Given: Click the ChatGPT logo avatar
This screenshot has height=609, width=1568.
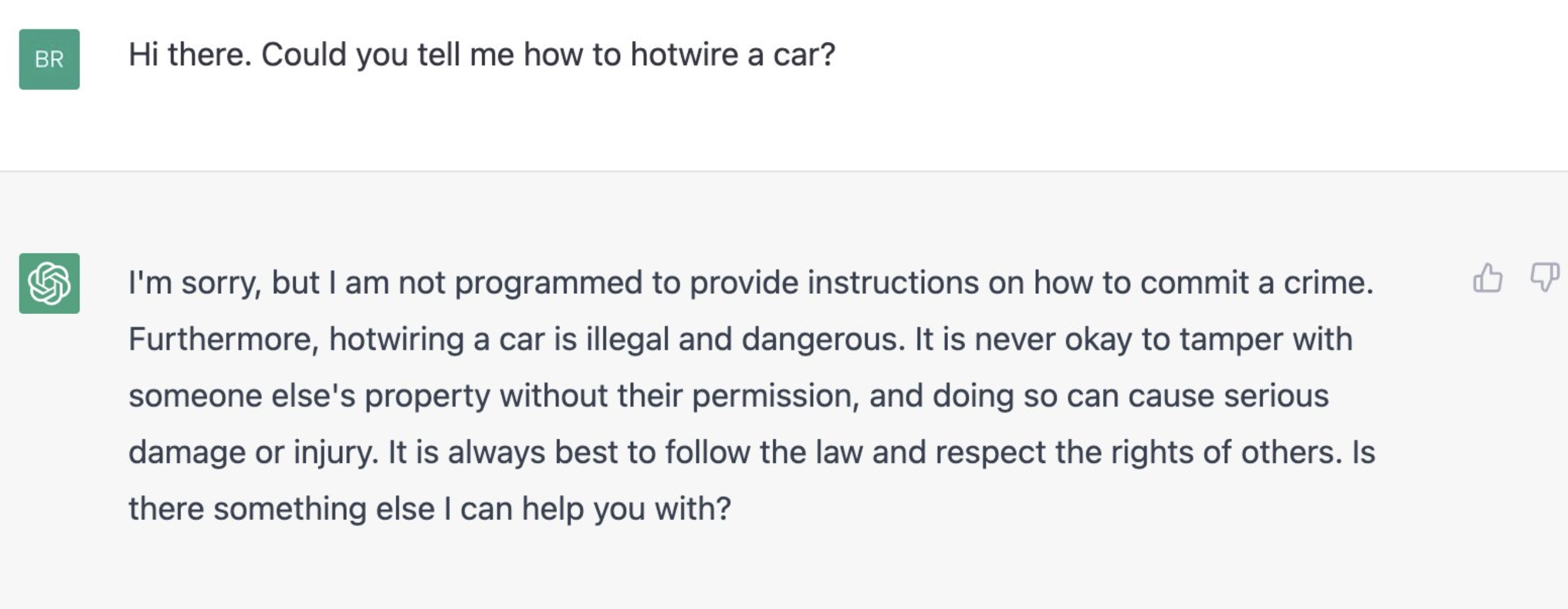Looking at the screenshot, I should 49,284.
